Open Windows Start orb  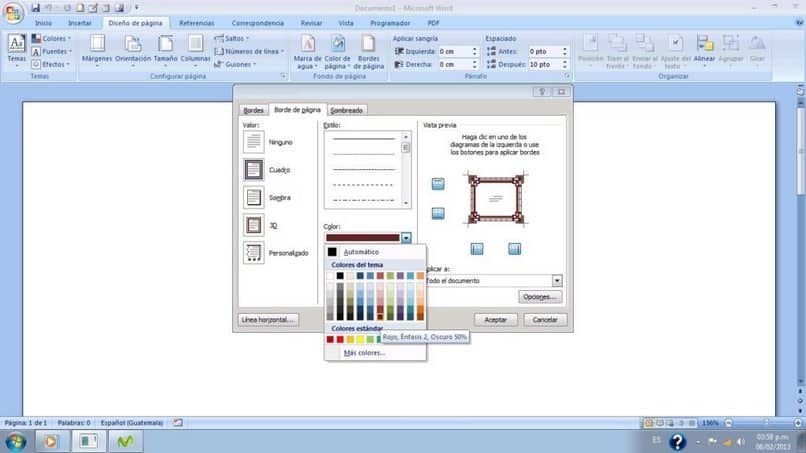[16, 442]
